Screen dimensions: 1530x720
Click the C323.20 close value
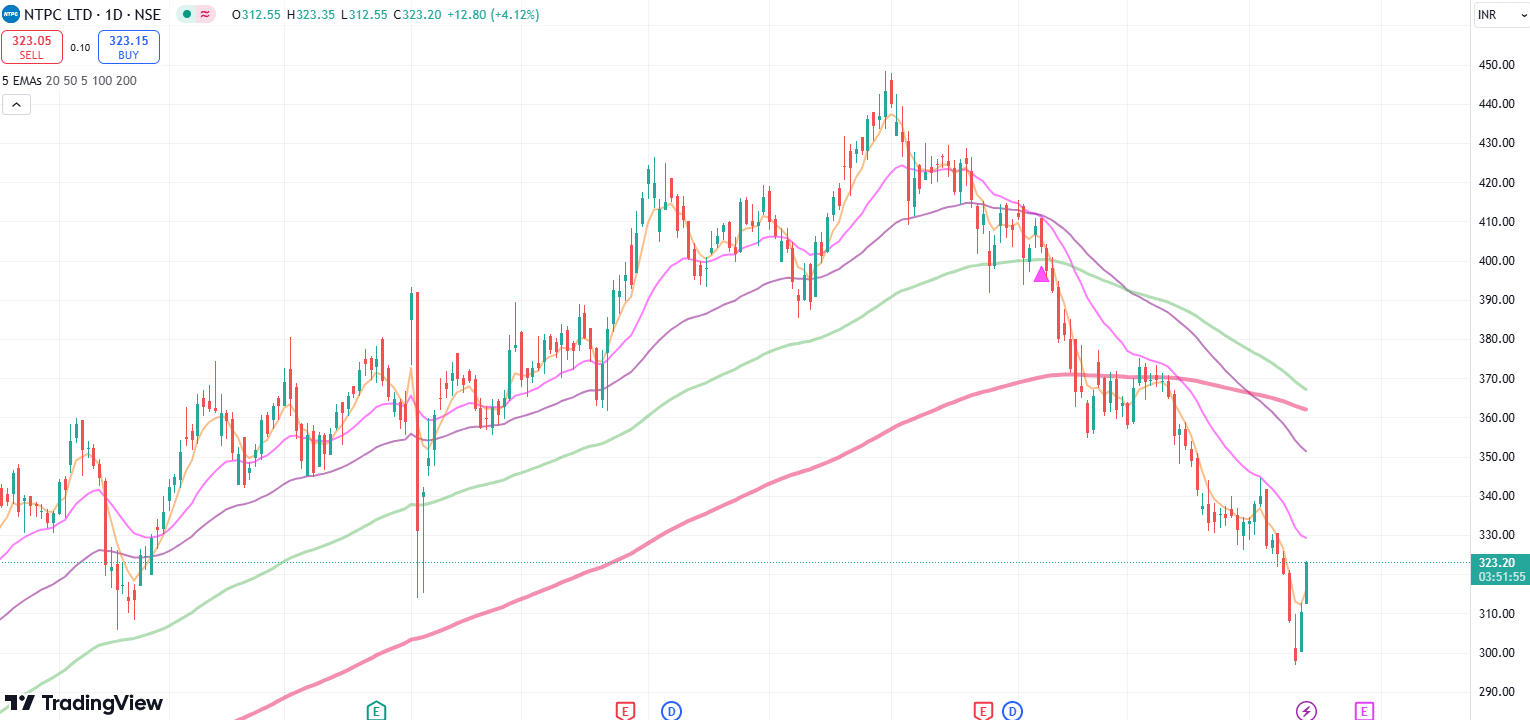click(x=417, y=15)
